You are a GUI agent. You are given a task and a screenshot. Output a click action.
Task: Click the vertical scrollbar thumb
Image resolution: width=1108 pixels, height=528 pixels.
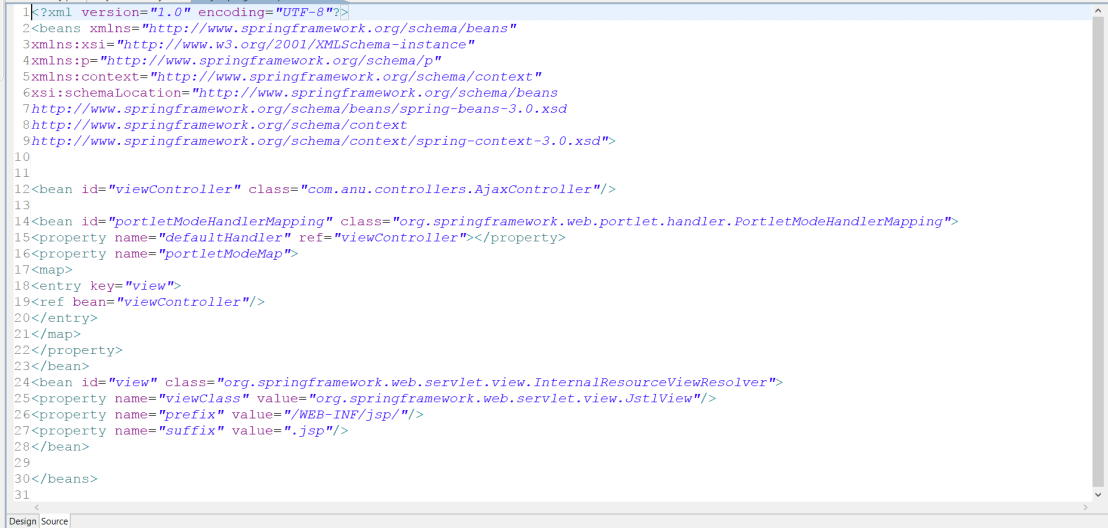coord(1099,250)
